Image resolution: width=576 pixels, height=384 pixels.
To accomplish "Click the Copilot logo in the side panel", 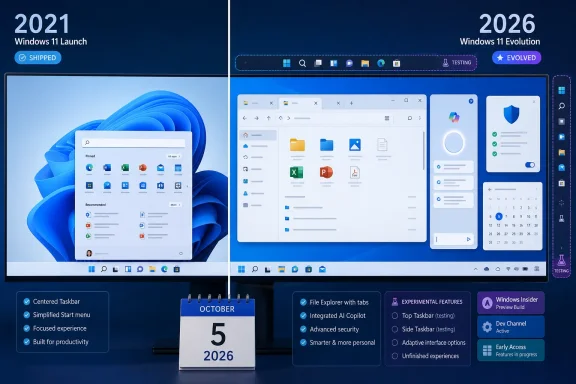I will pyautogui.click(x=454, y=117).
